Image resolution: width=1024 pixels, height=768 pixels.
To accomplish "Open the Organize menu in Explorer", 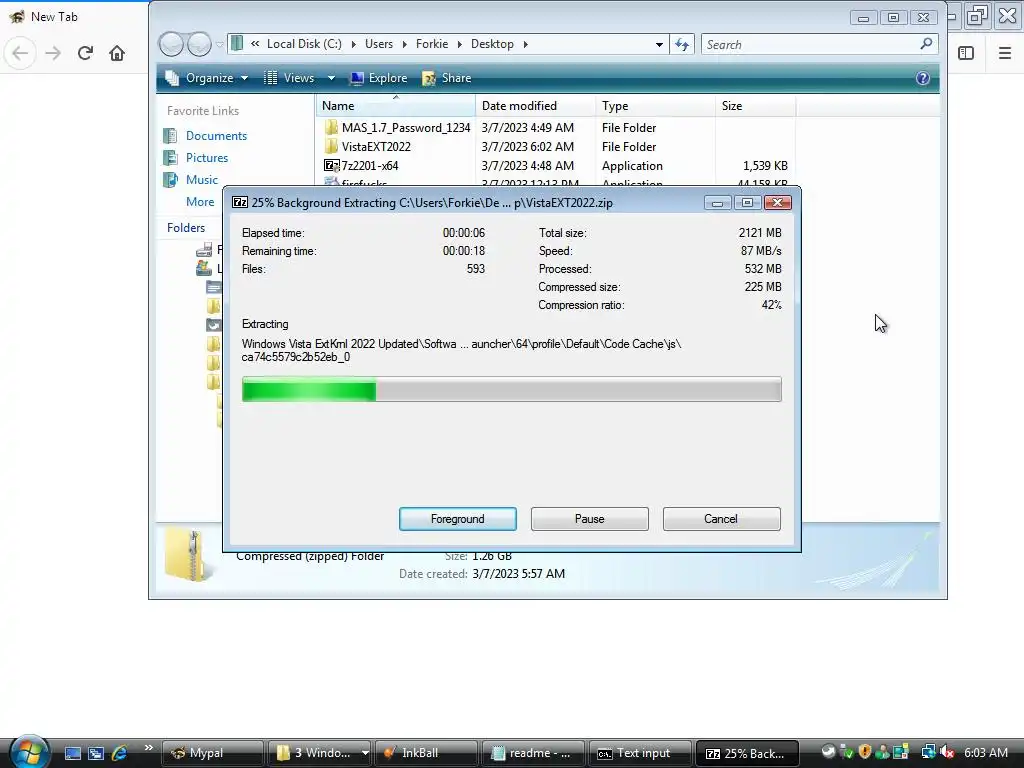I will coord(208,78).
